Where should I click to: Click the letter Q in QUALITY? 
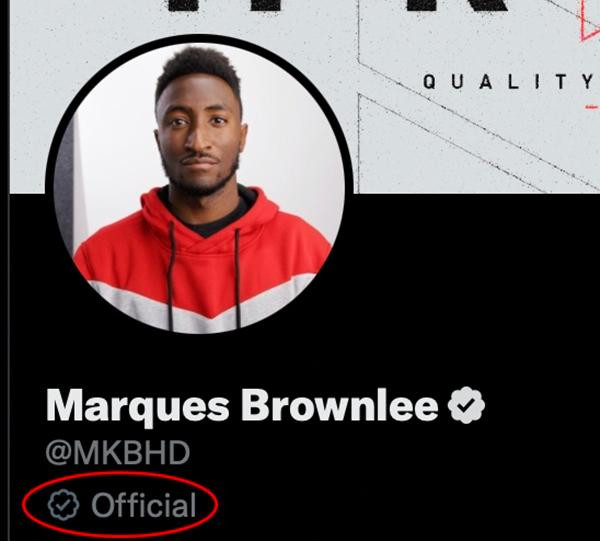[x=429, y=81]
